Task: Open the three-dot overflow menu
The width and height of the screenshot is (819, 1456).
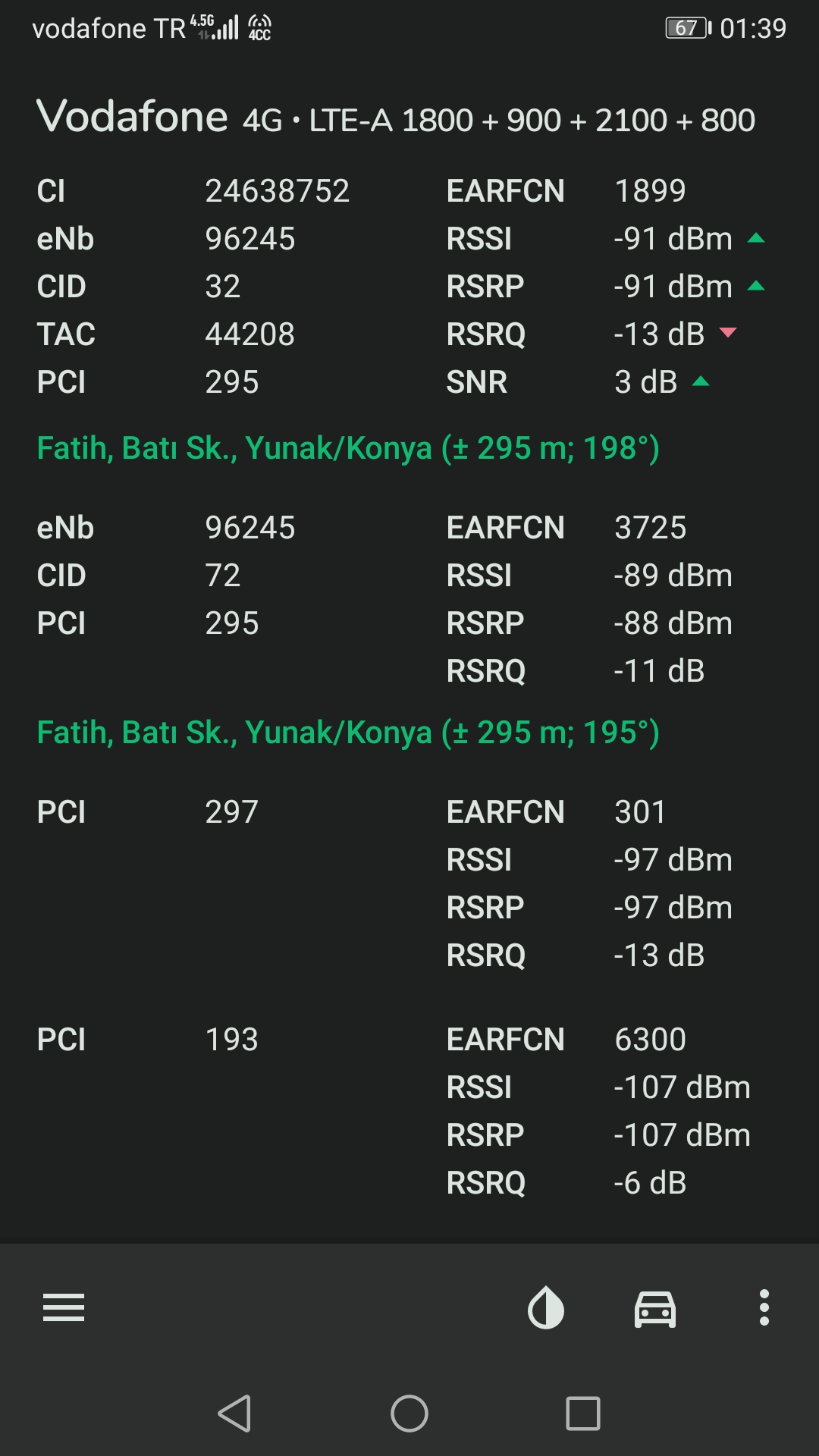Action: 764,1307
